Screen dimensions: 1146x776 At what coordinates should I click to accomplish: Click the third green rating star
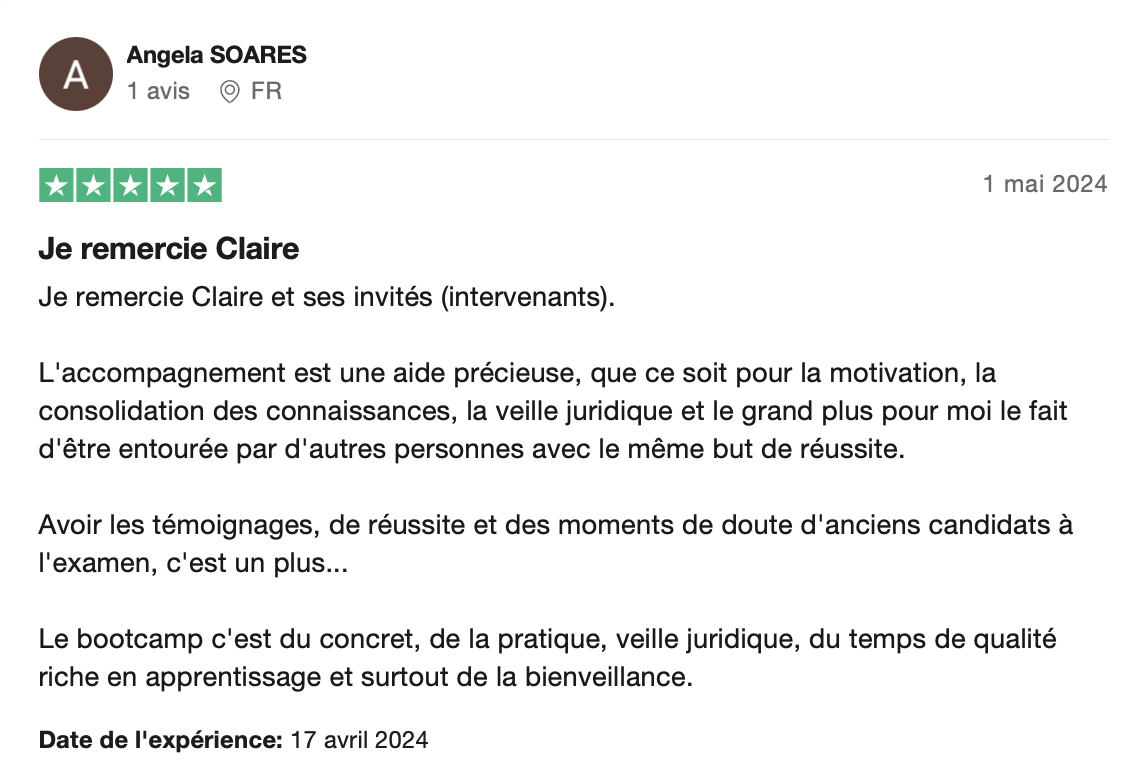130,186
